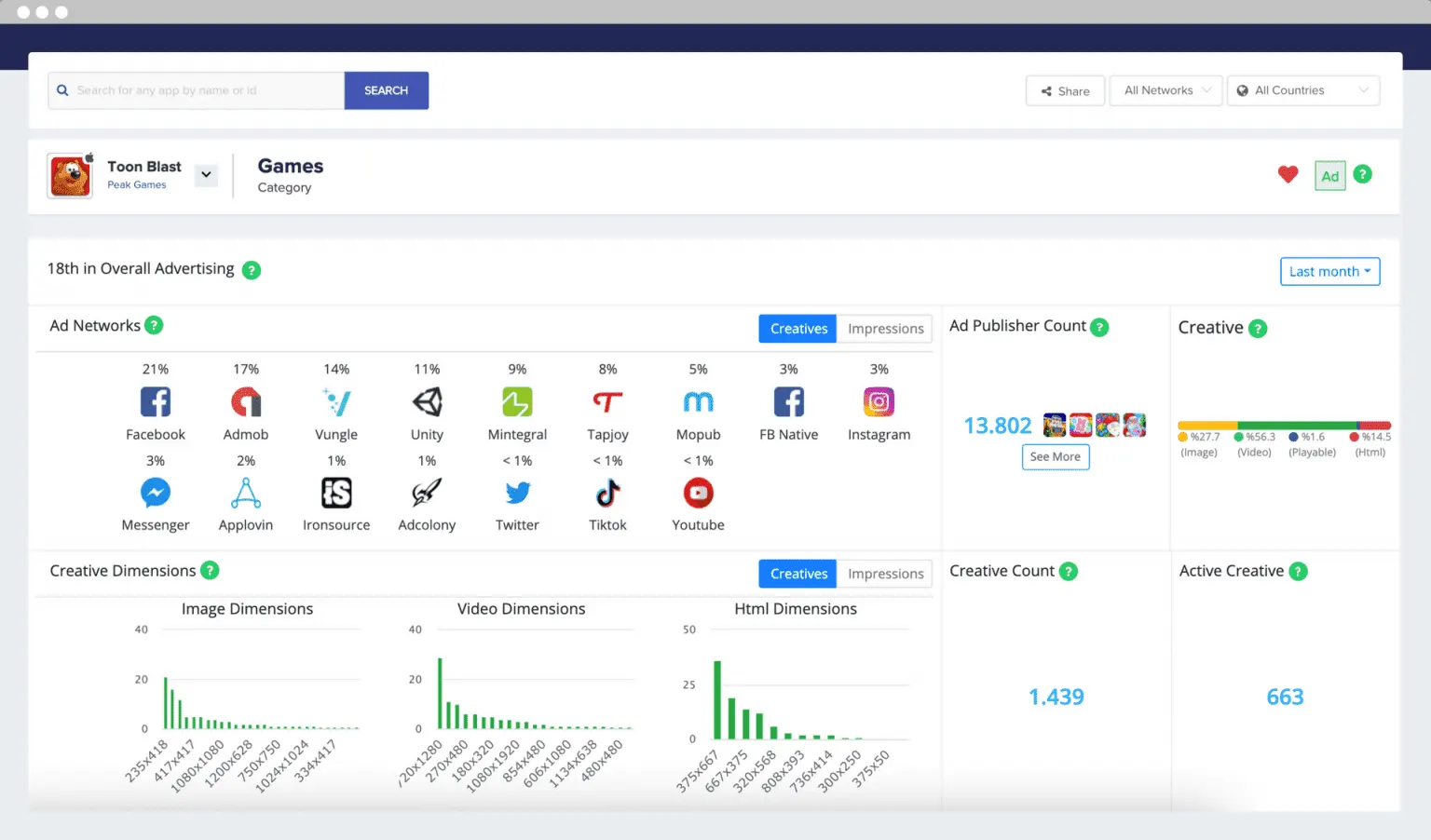The width and height of the screenshot is (1431, 840).
Task: Switch Ad Networks to Impressions tab
Action: pyautogui.click(x=885, y=329)
